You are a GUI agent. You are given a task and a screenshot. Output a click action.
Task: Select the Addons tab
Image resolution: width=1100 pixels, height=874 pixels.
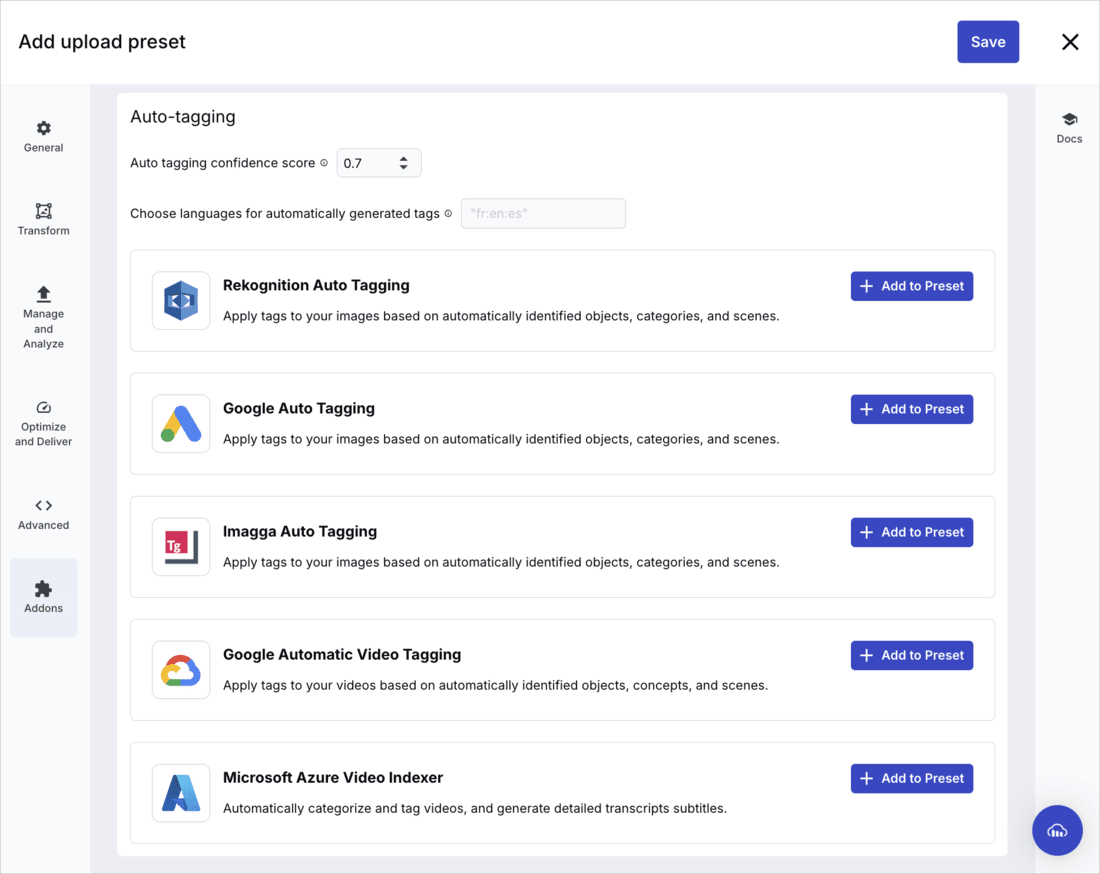click(43, 598)
